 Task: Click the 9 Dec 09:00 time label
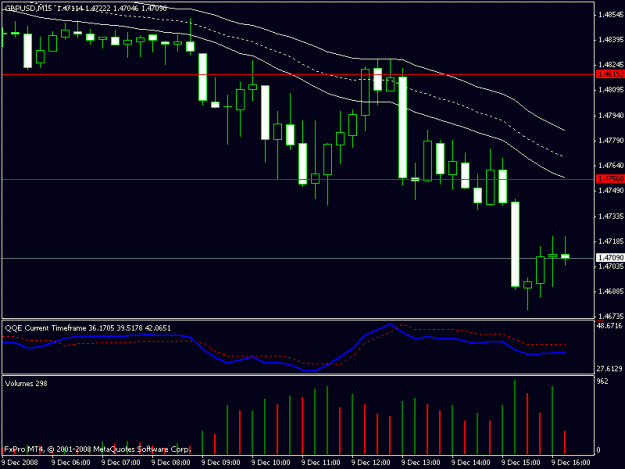click(x=221, y=462)
